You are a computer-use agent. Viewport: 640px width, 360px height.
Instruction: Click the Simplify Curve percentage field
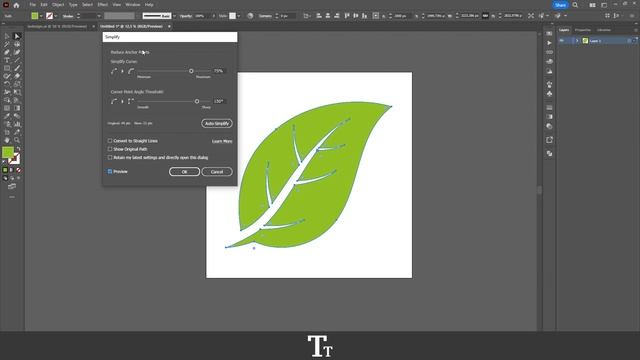[219, 71]
